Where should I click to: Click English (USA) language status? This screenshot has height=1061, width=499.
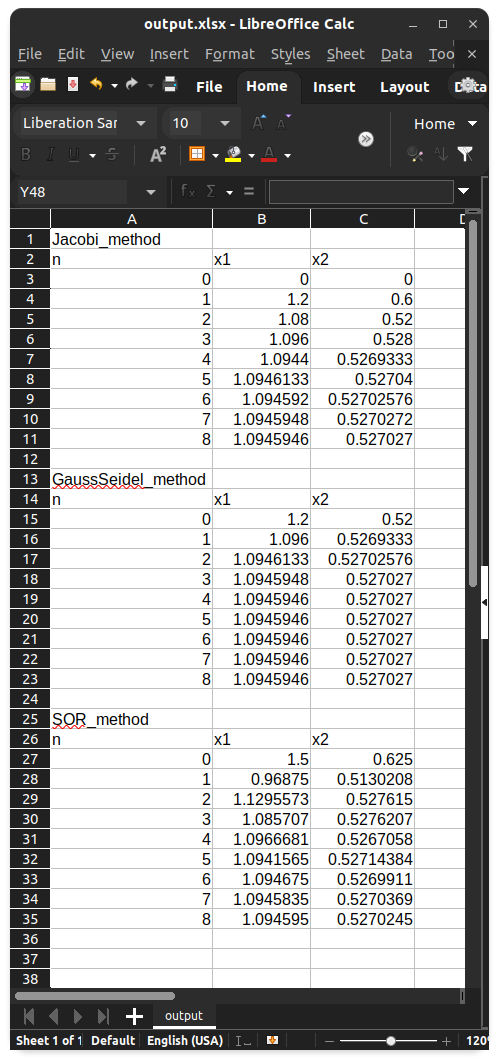184,1041
